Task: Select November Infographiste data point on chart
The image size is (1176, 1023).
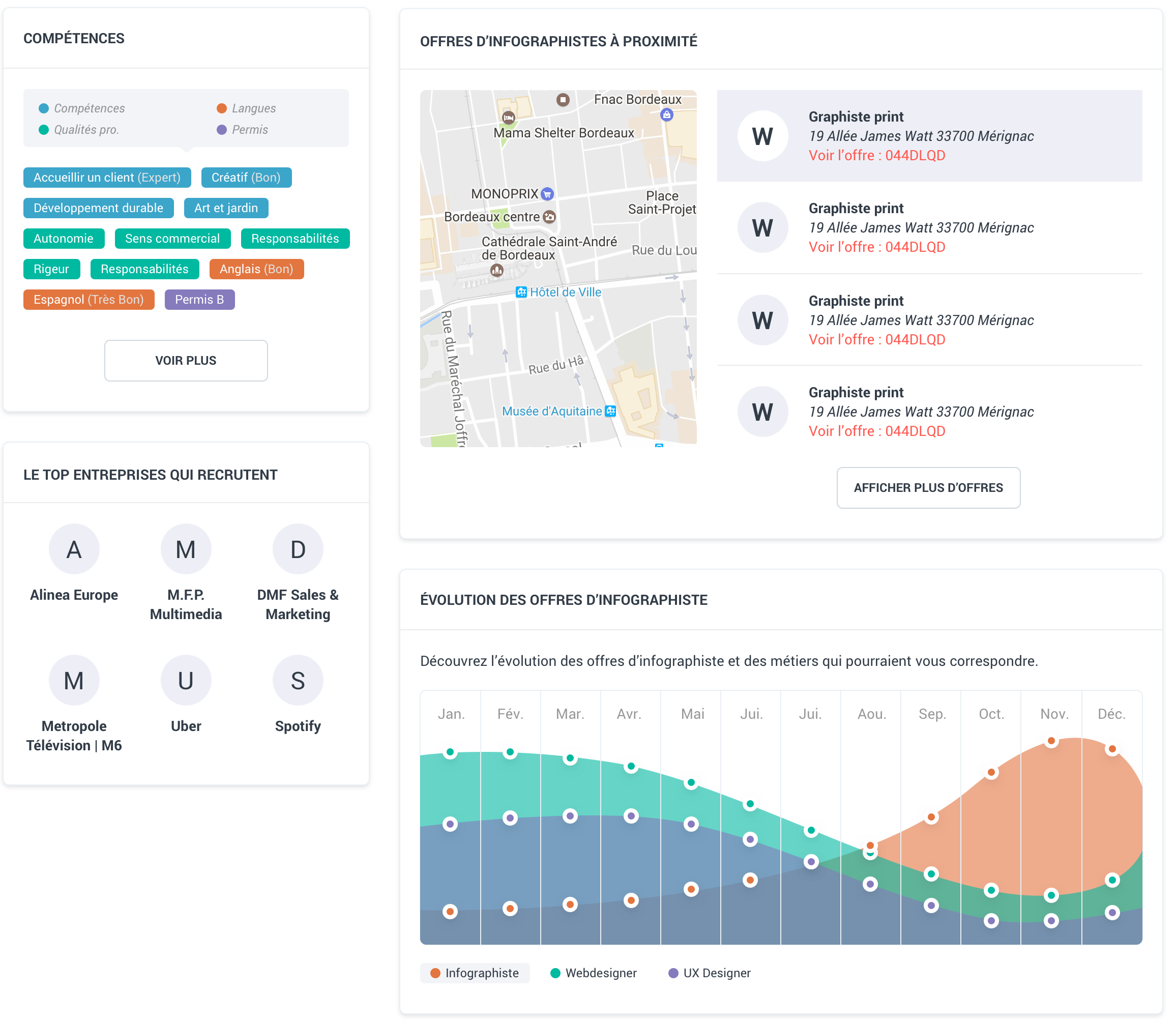Action: point(1051,741)
